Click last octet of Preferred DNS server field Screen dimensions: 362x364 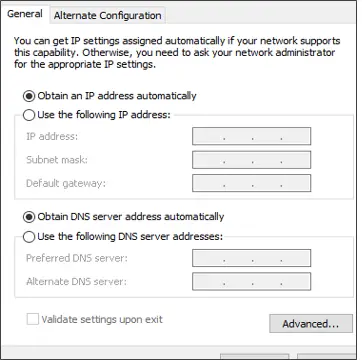pos(296,258)
